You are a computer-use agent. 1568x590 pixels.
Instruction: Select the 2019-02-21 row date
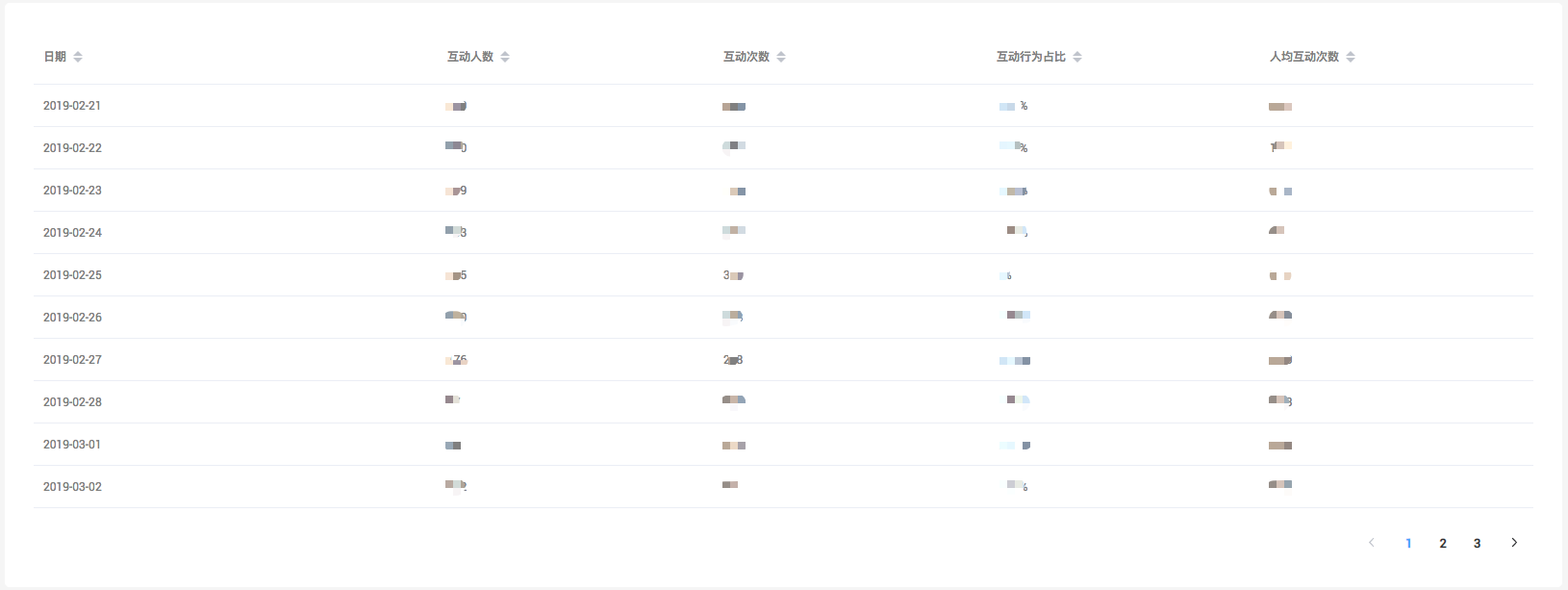(72, 106)
